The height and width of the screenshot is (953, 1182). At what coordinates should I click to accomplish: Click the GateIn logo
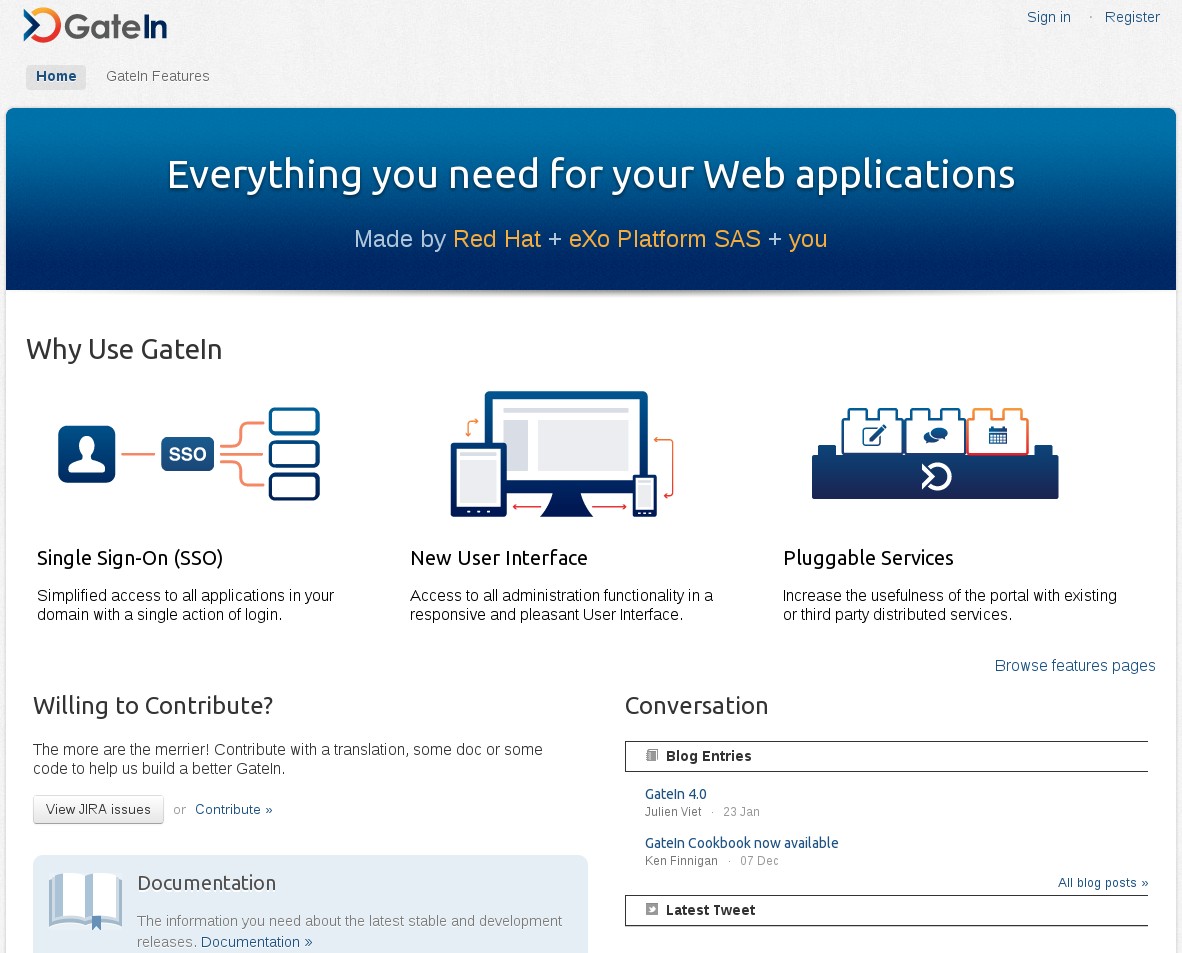tap(95, 26)
